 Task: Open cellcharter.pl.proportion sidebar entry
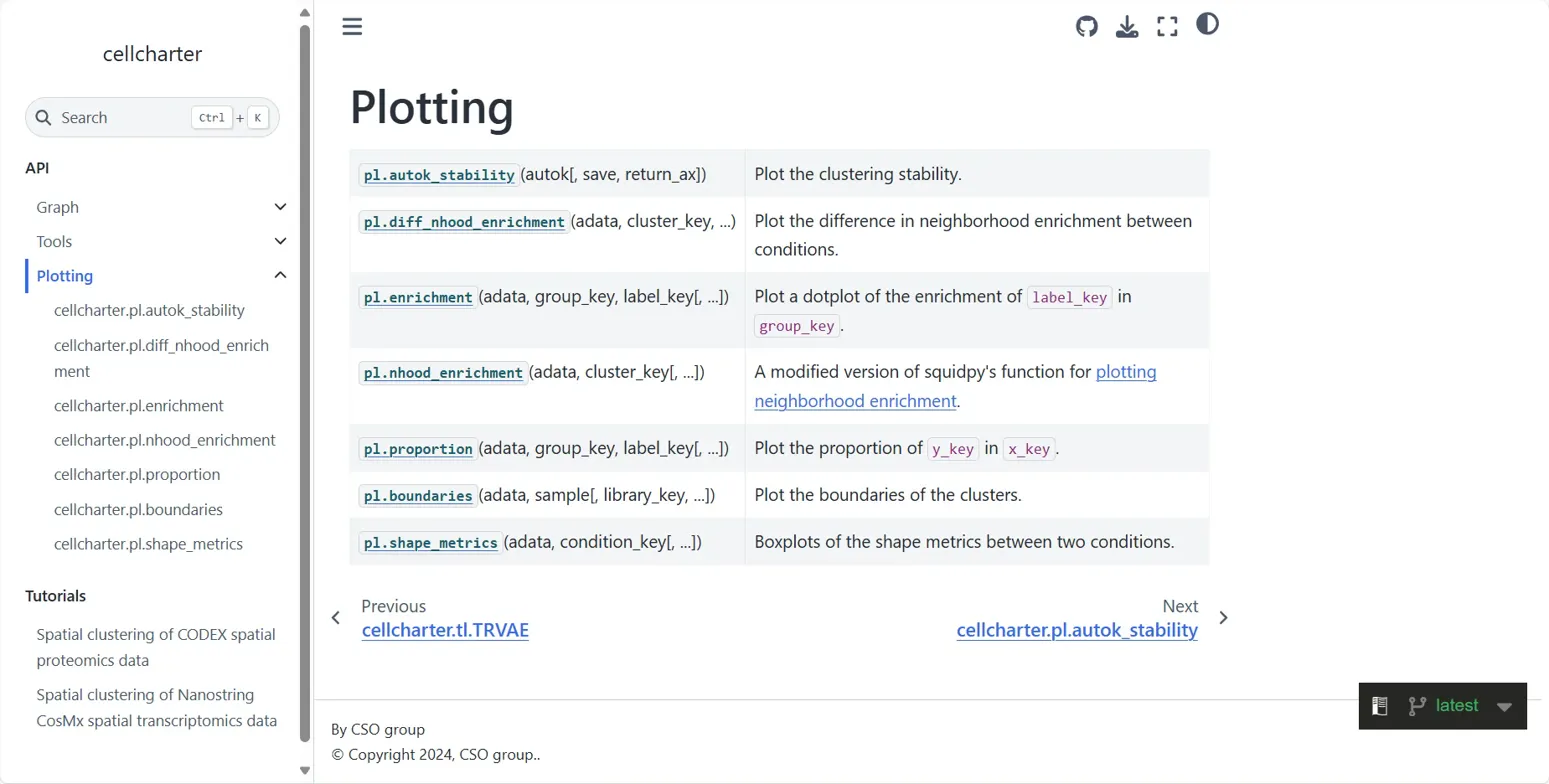[137, 474]
